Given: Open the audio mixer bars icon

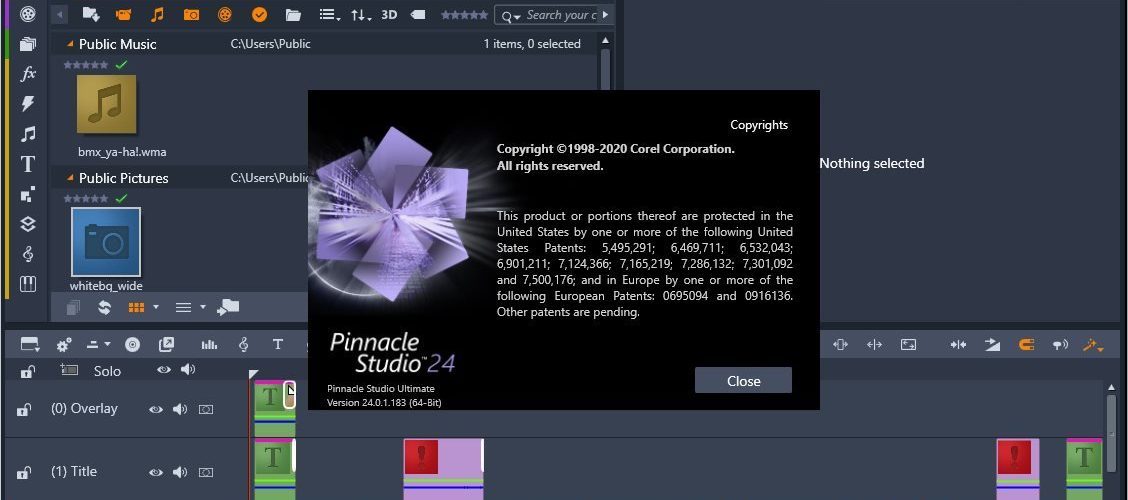Looking at the screenshot, I should (209, 345).
